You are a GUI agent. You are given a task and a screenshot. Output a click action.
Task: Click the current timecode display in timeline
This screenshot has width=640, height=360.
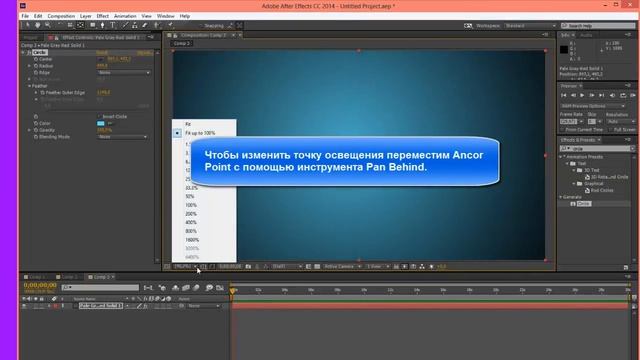pyautogui.click(x=40, y=285)
